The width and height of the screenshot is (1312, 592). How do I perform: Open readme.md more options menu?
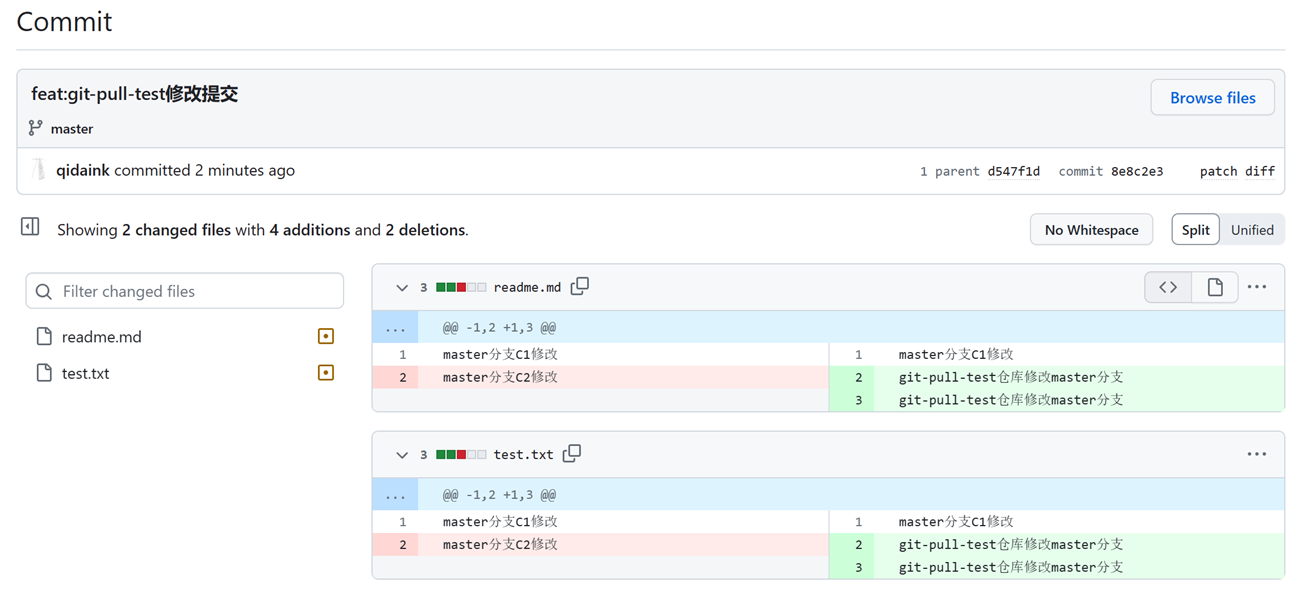point(1257,287)
